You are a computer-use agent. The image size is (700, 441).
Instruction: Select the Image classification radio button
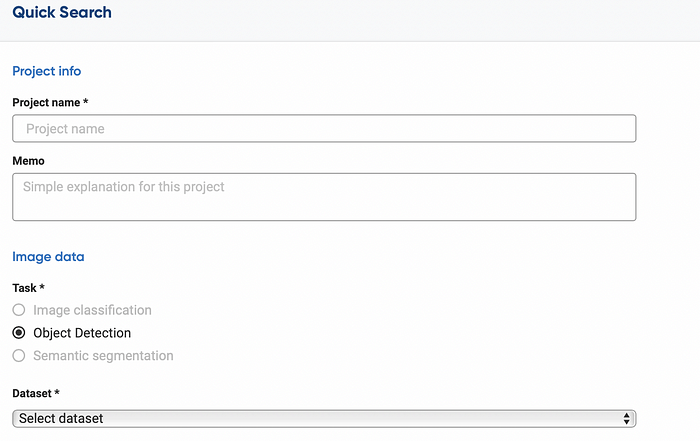click(x=19, y=310)
